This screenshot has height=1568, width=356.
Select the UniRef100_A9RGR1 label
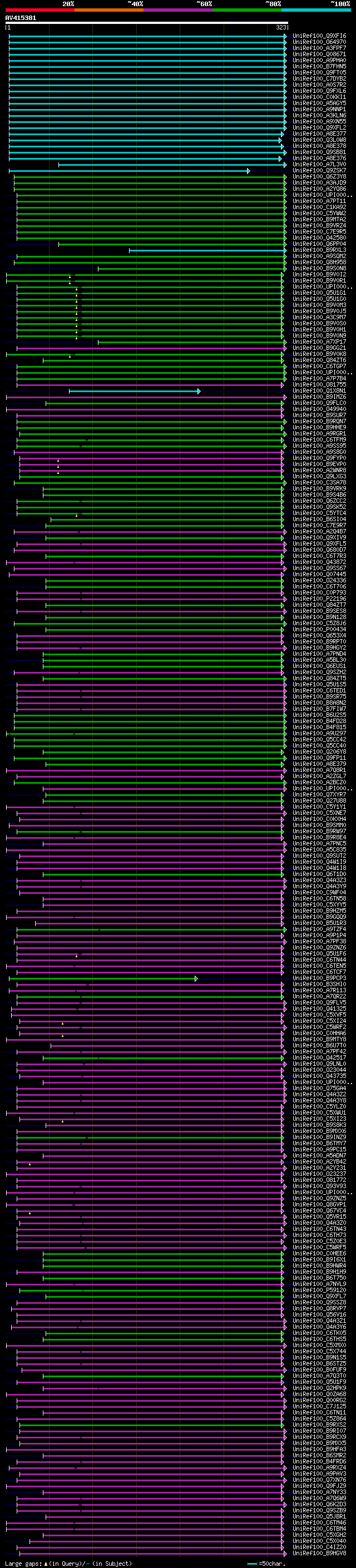pos(319,433)
